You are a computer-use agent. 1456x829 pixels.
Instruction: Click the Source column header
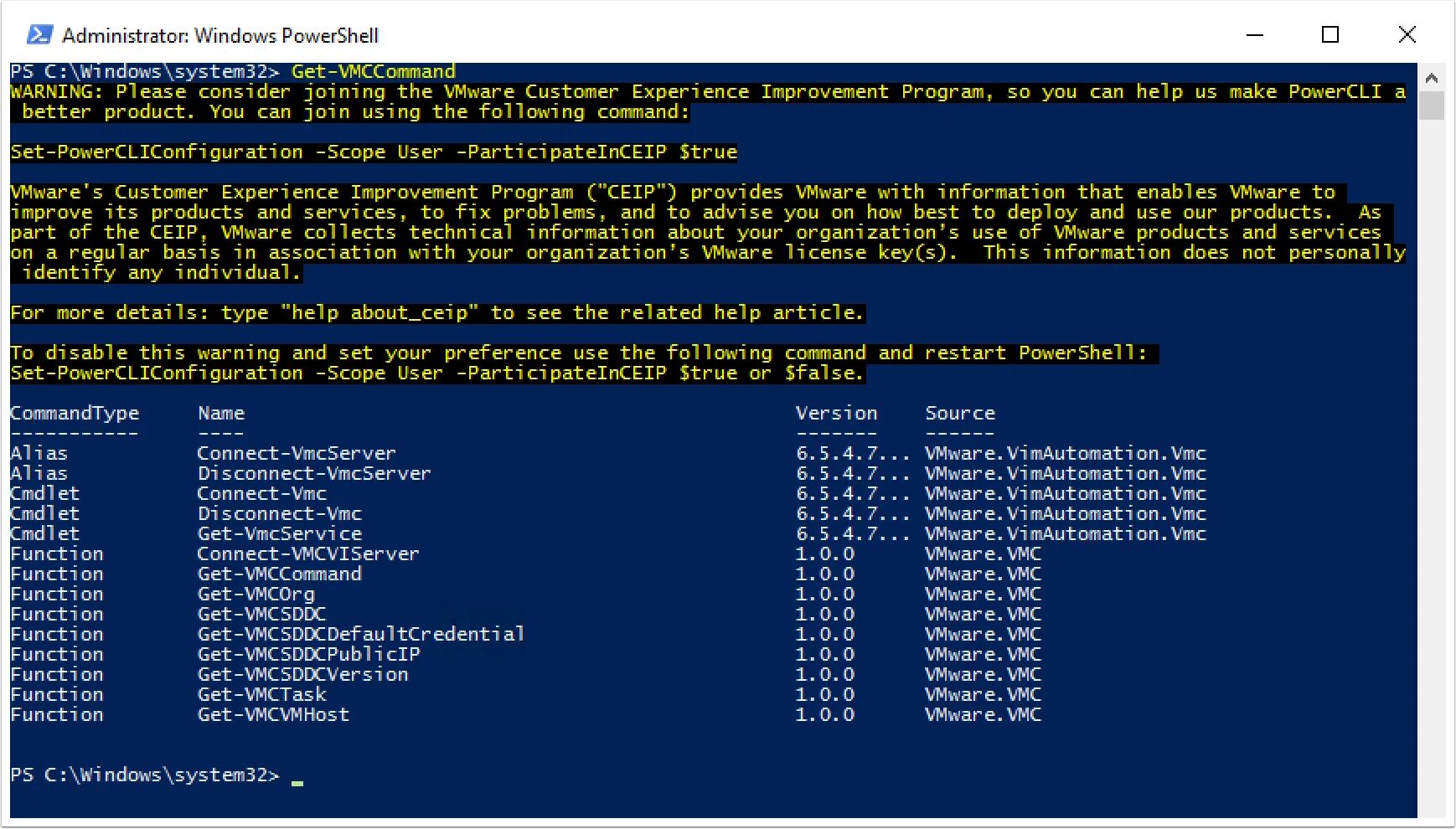(x=960, y=414)
